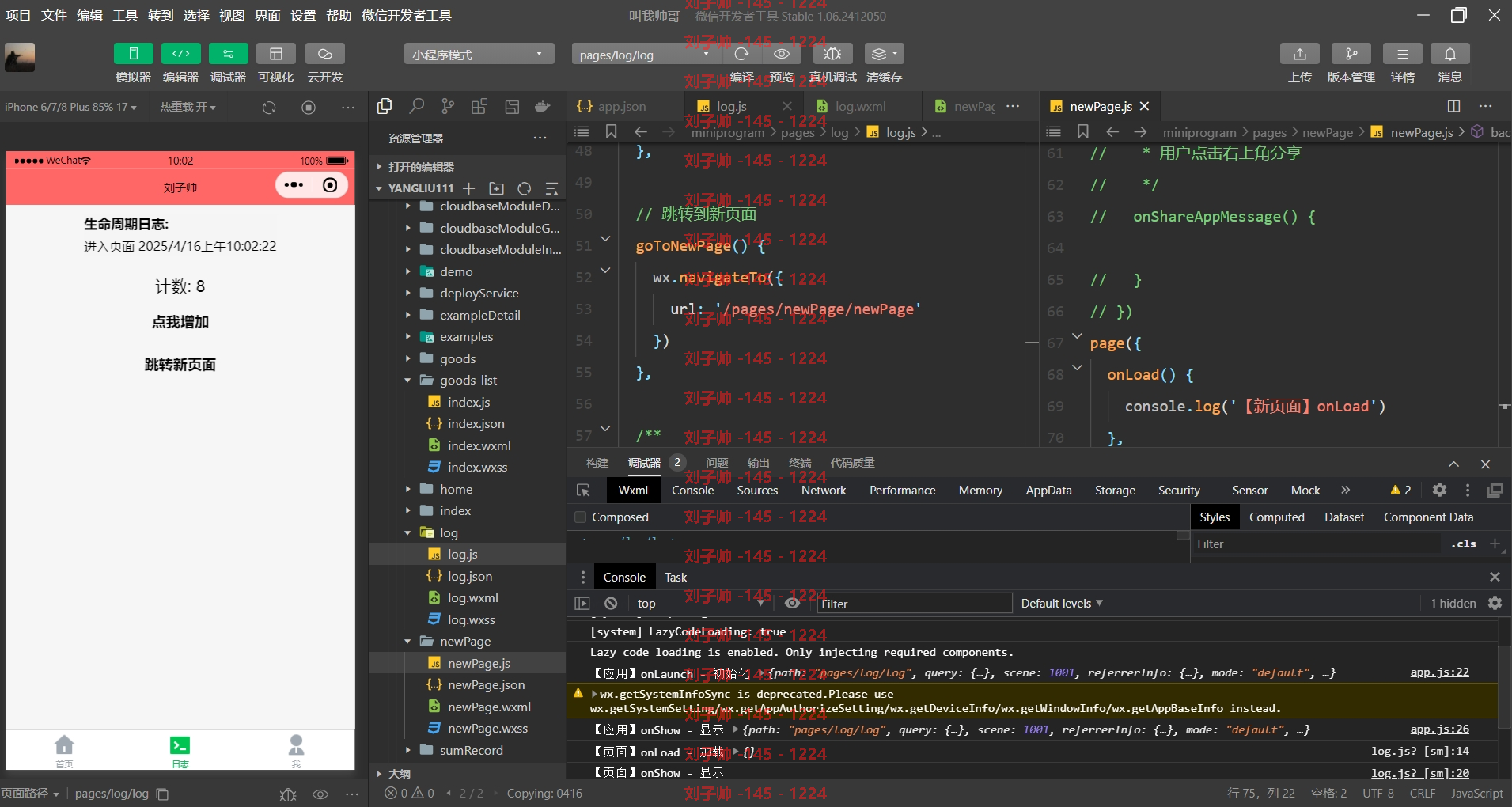This screenshot has width=1512, height=807.
Task: Click the simulator refresh icon
Action: [269, 107]
